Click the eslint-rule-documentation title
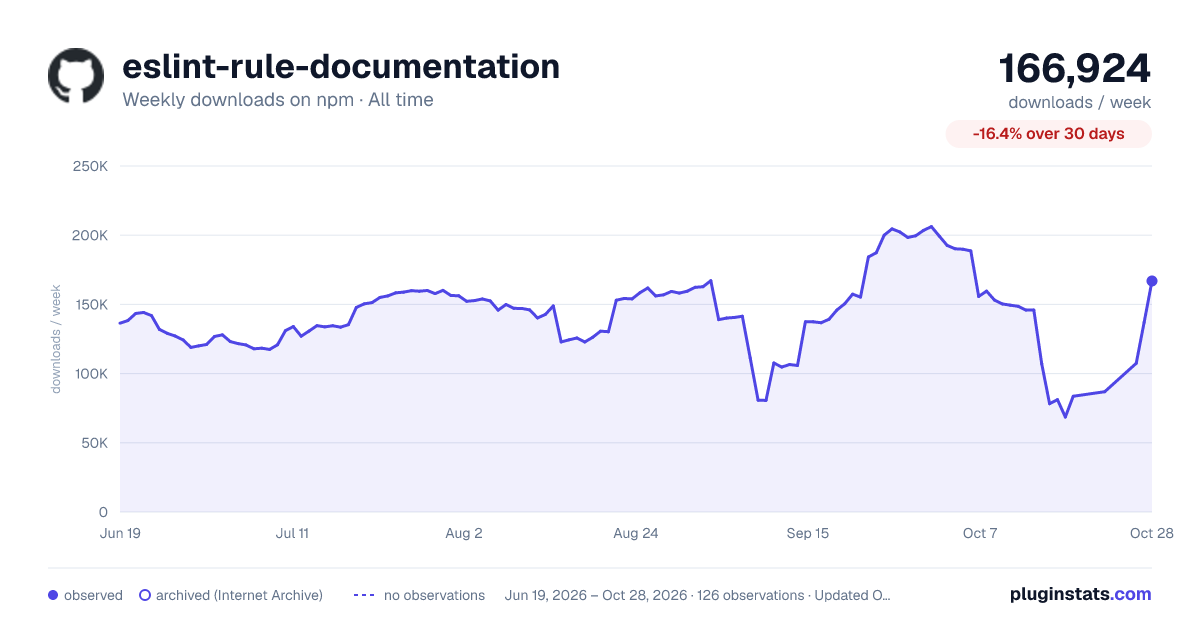This screenshot has height=630, width=1200. tap(341, 66)
